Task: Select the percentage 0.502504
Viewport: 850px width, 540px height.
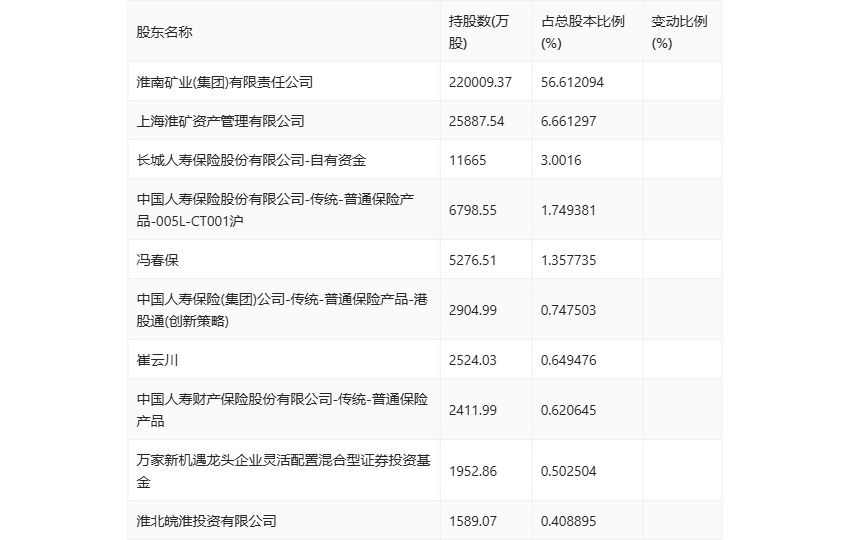Action: [568, 471]
